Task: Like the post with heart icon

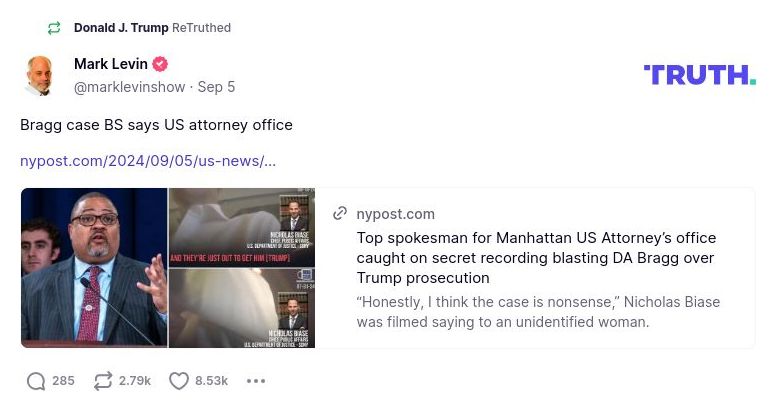Action: coord(179,381)
